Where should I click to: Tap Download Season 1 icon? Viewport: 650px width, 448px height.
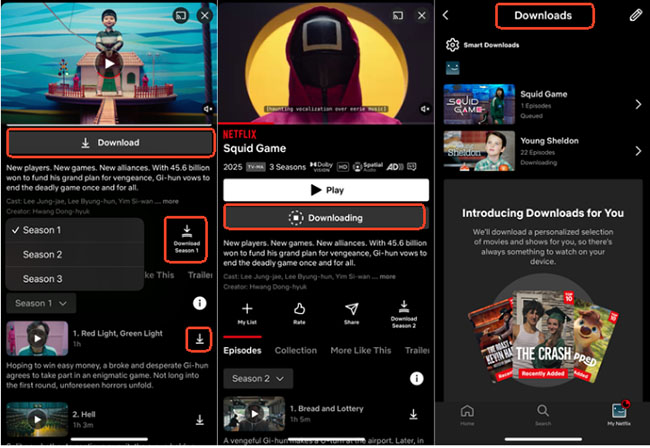click(x=186, y=239)
